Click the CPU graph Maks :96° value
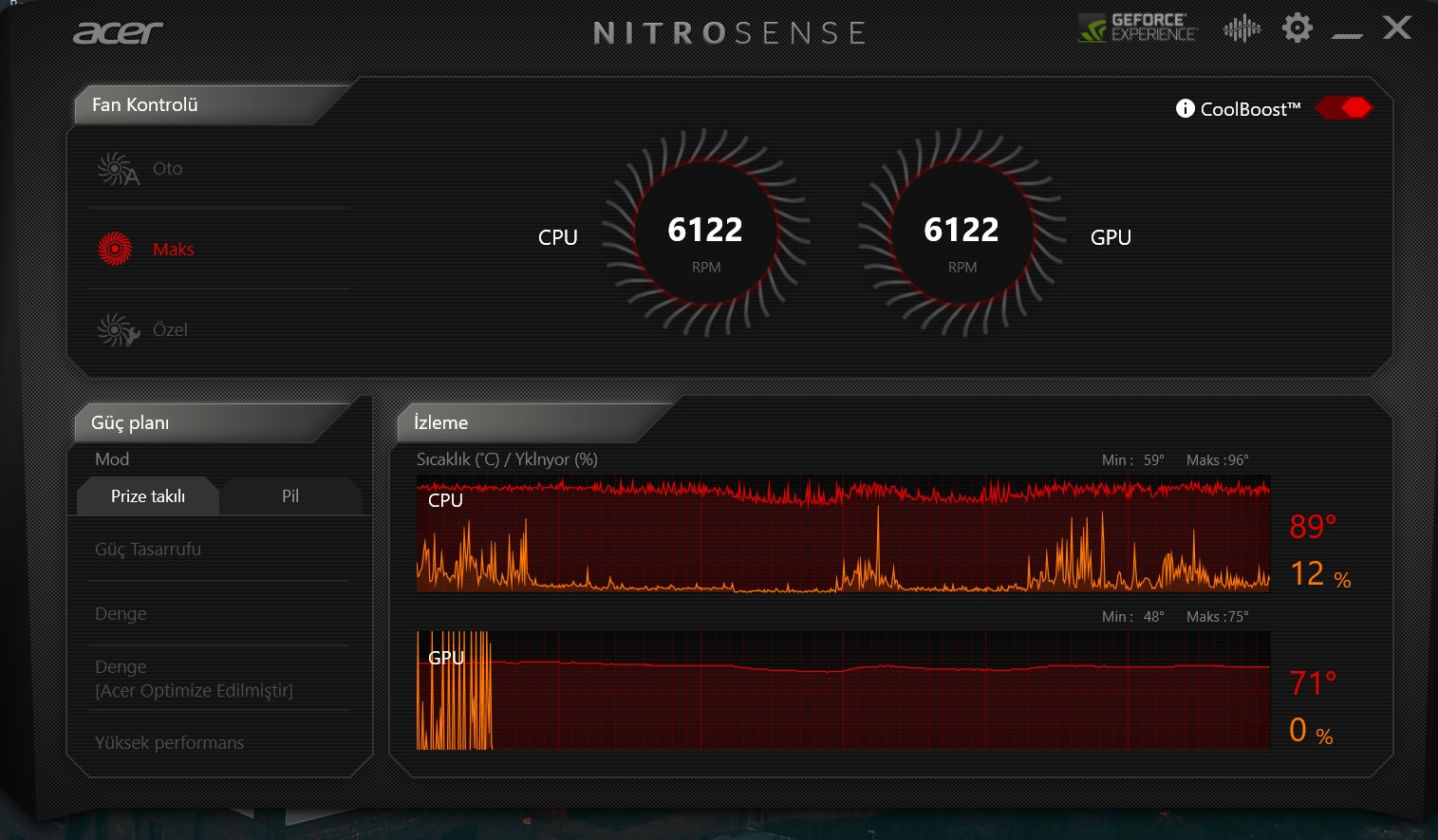The width and height of the screenshot is (1438, 840). point(1218,460)
